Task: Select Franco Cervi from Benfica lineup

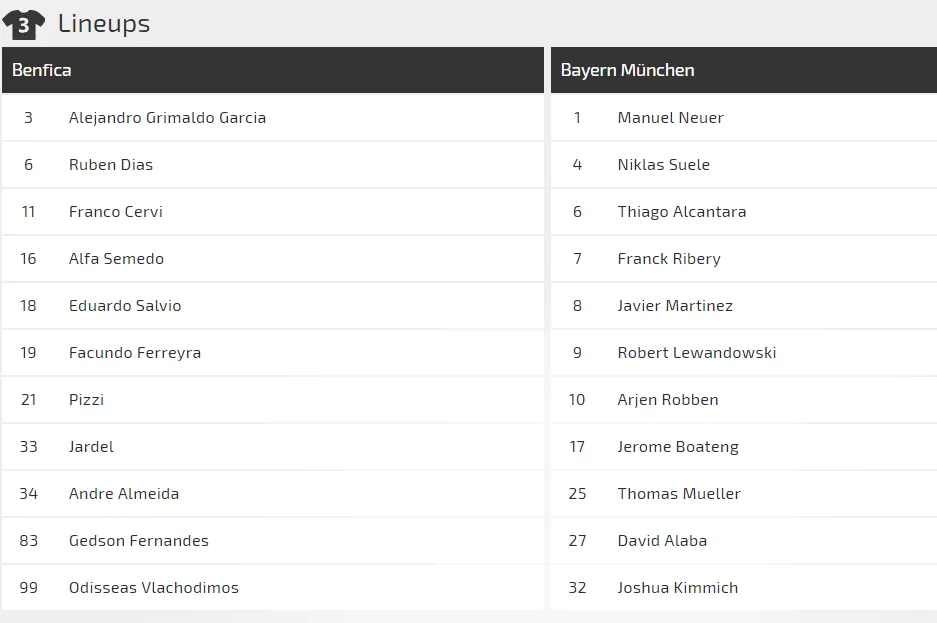Action: (x=116, y=211)
